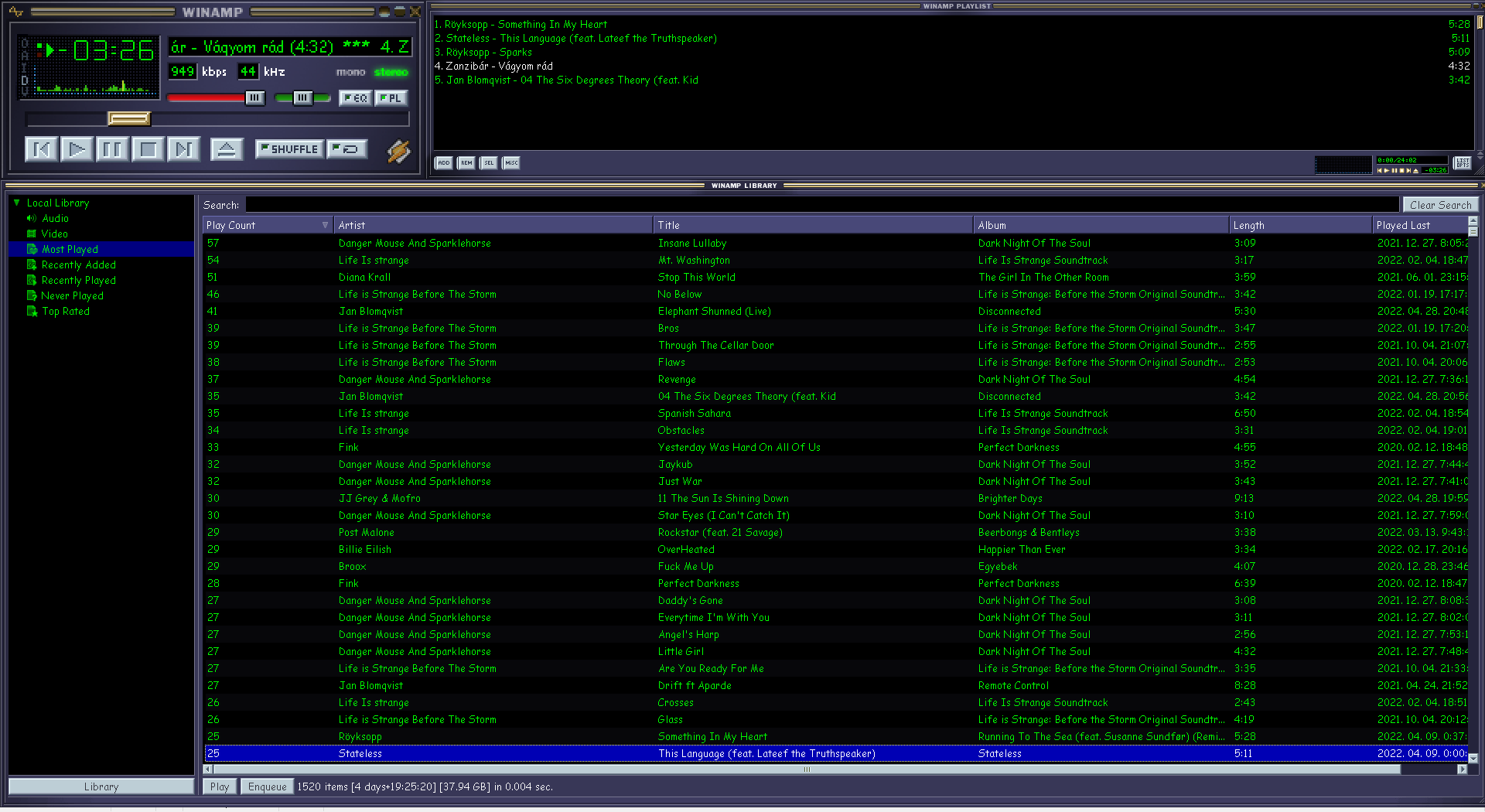Click the playlist mini stop icon

pyautogui.click(x=1401, y=170)
